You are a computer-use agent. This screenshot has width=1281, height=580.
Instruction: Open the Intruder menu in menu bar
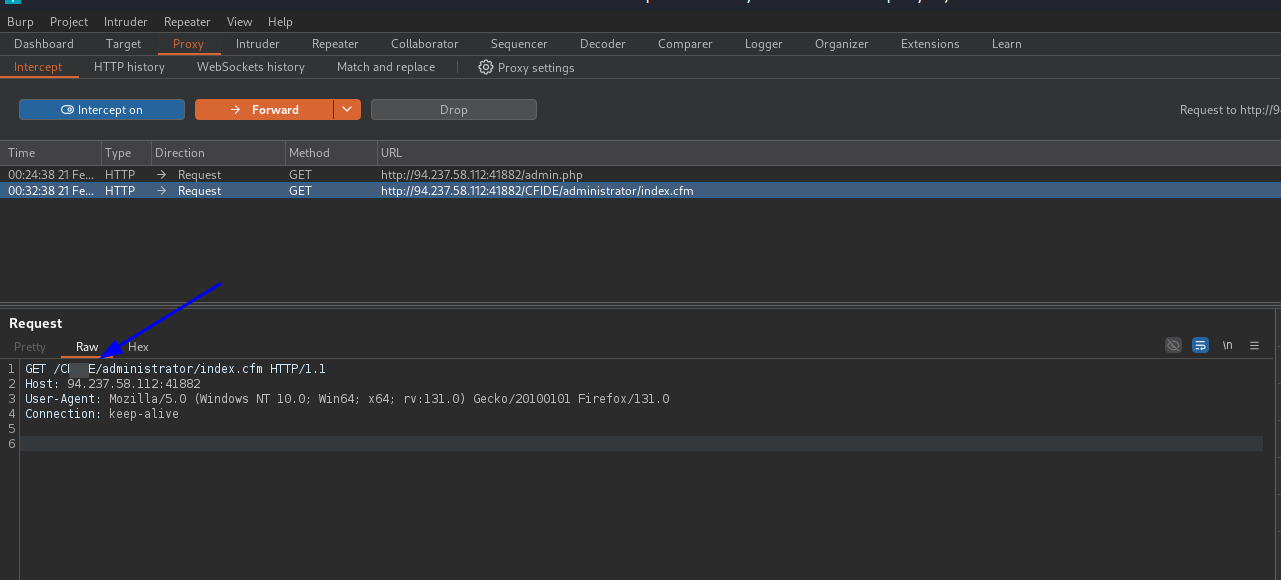coord(126,21)
